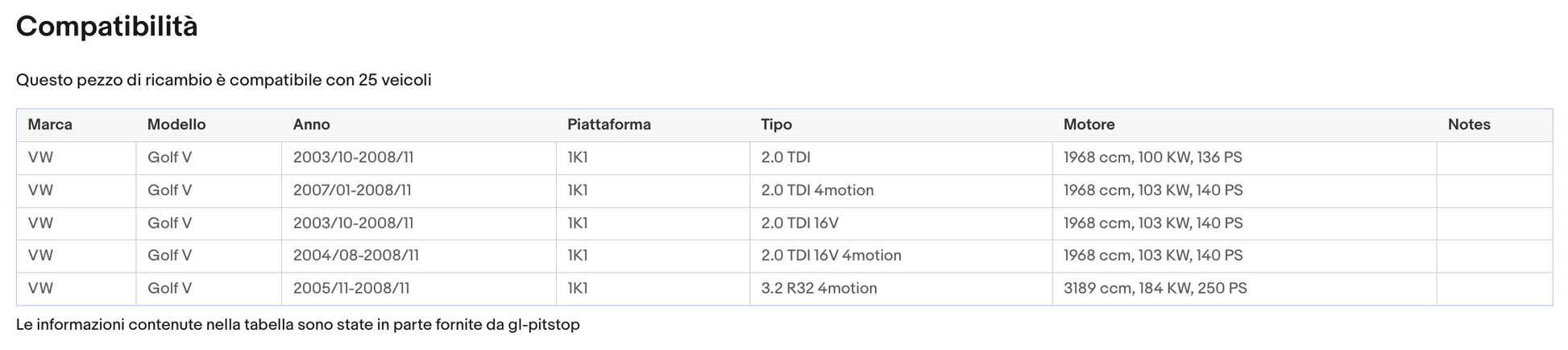Click the Anno column header
This screenshot has height=350, width=1568.
click(312, 125)
